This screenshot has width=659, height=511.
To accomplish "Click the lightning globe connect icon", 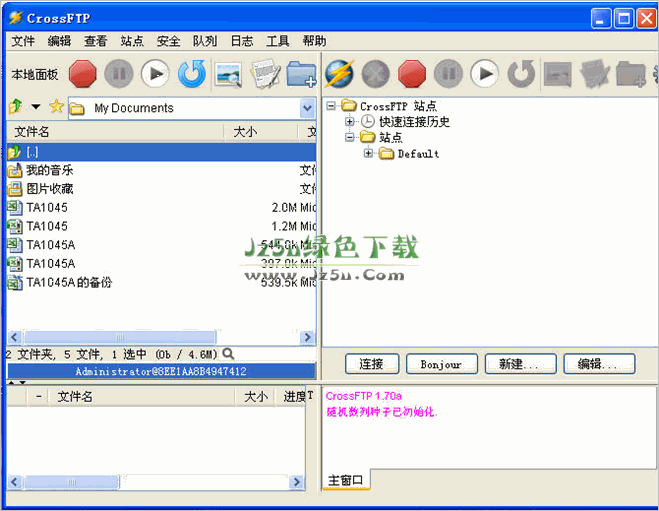I will pyautogui.click(x=339, y=74).
